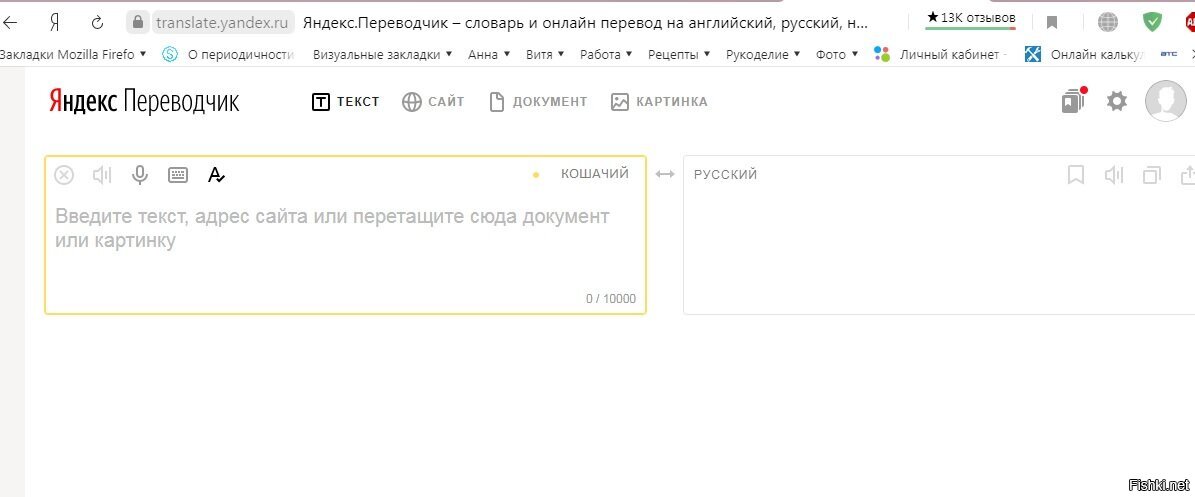The image size is (1195, 497).
Task: Expand the Рецепты bookmarks folder
Action: click(x=678, y=54)
